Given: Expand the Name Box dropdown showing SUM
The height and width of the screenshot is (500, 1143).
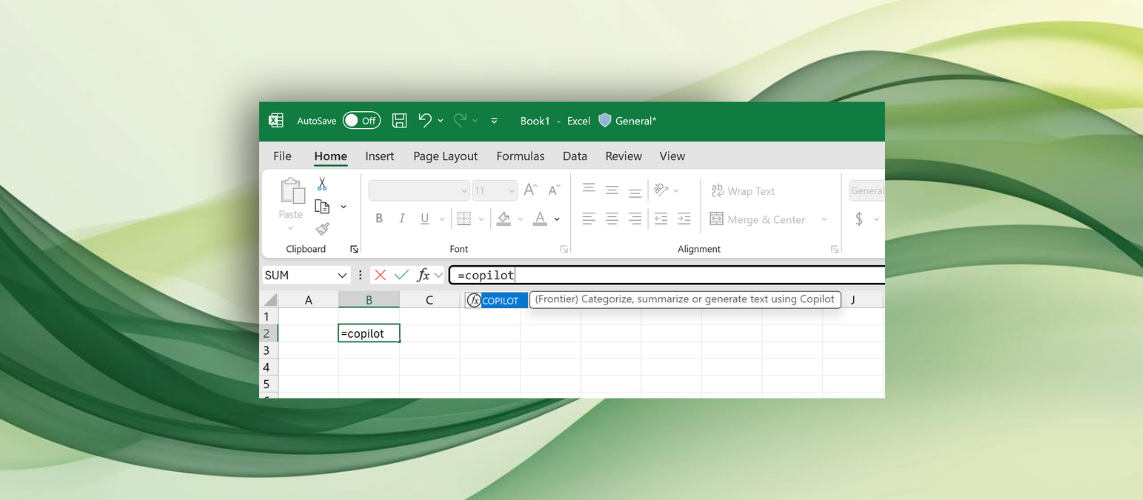Looking at the screenshot, I should pyautogui.click(x=342, y=275).
